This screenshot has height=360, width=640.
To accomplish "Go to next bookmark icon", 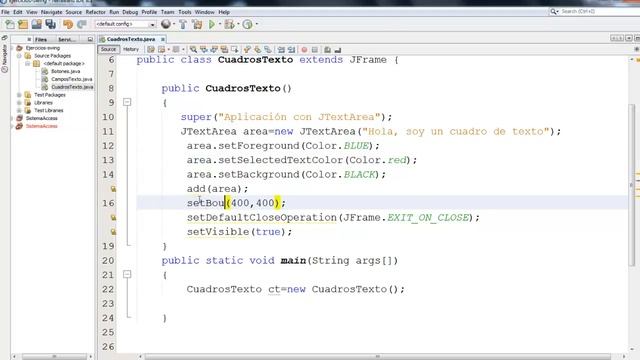I will 257,50.
